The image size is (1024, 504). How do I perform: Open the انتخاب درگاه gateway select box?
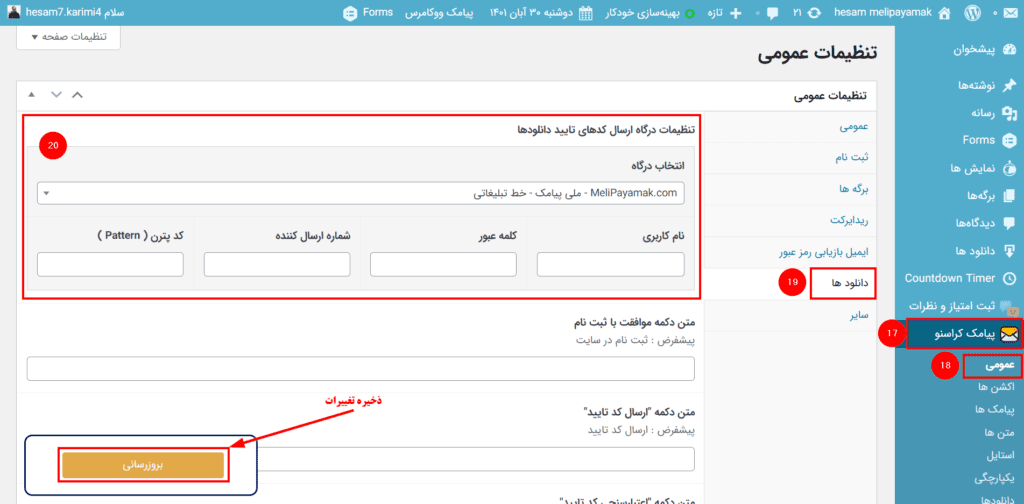pos(361,194)
